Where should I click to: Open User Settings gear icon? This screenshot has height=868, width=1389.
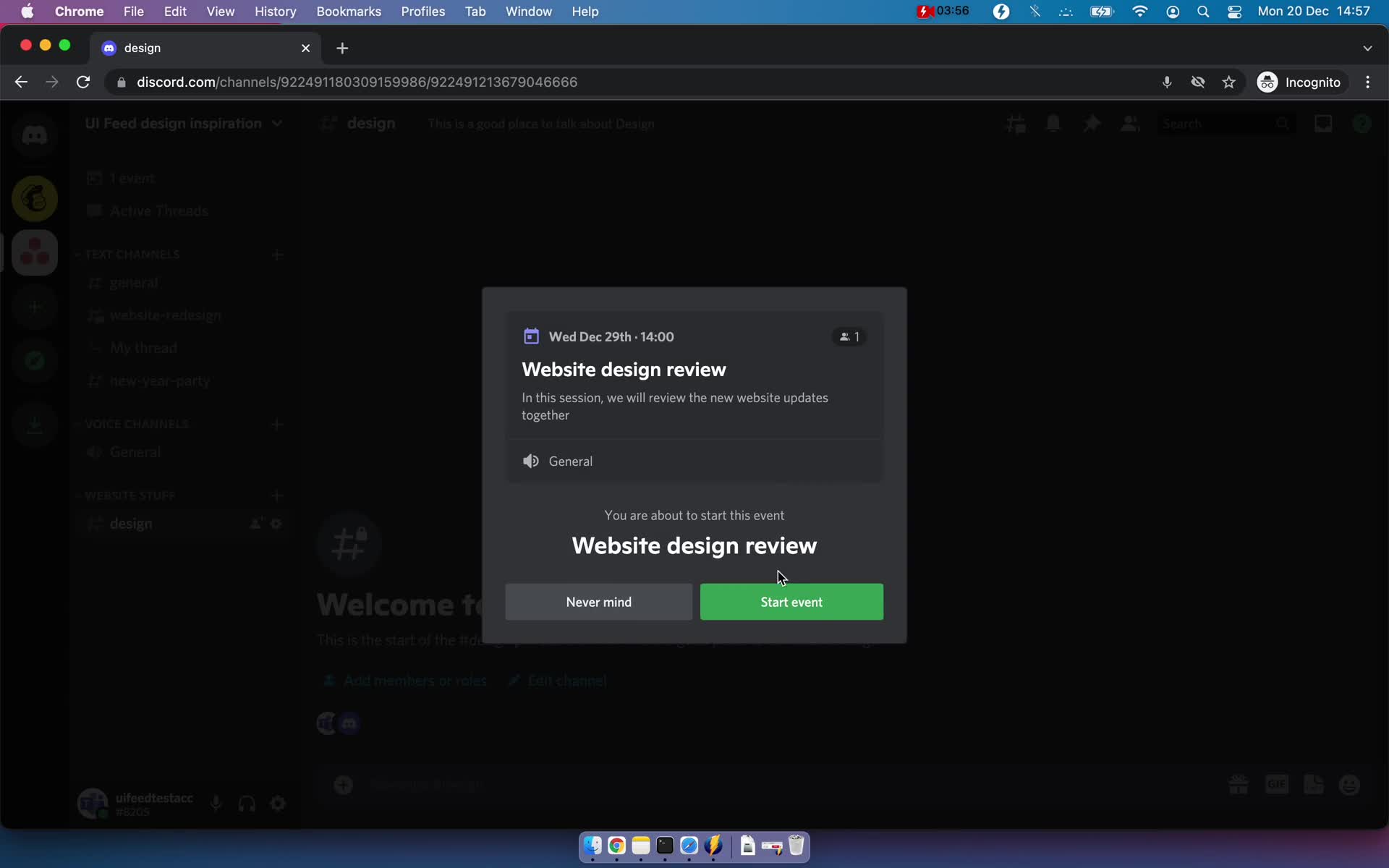(278, 803)
